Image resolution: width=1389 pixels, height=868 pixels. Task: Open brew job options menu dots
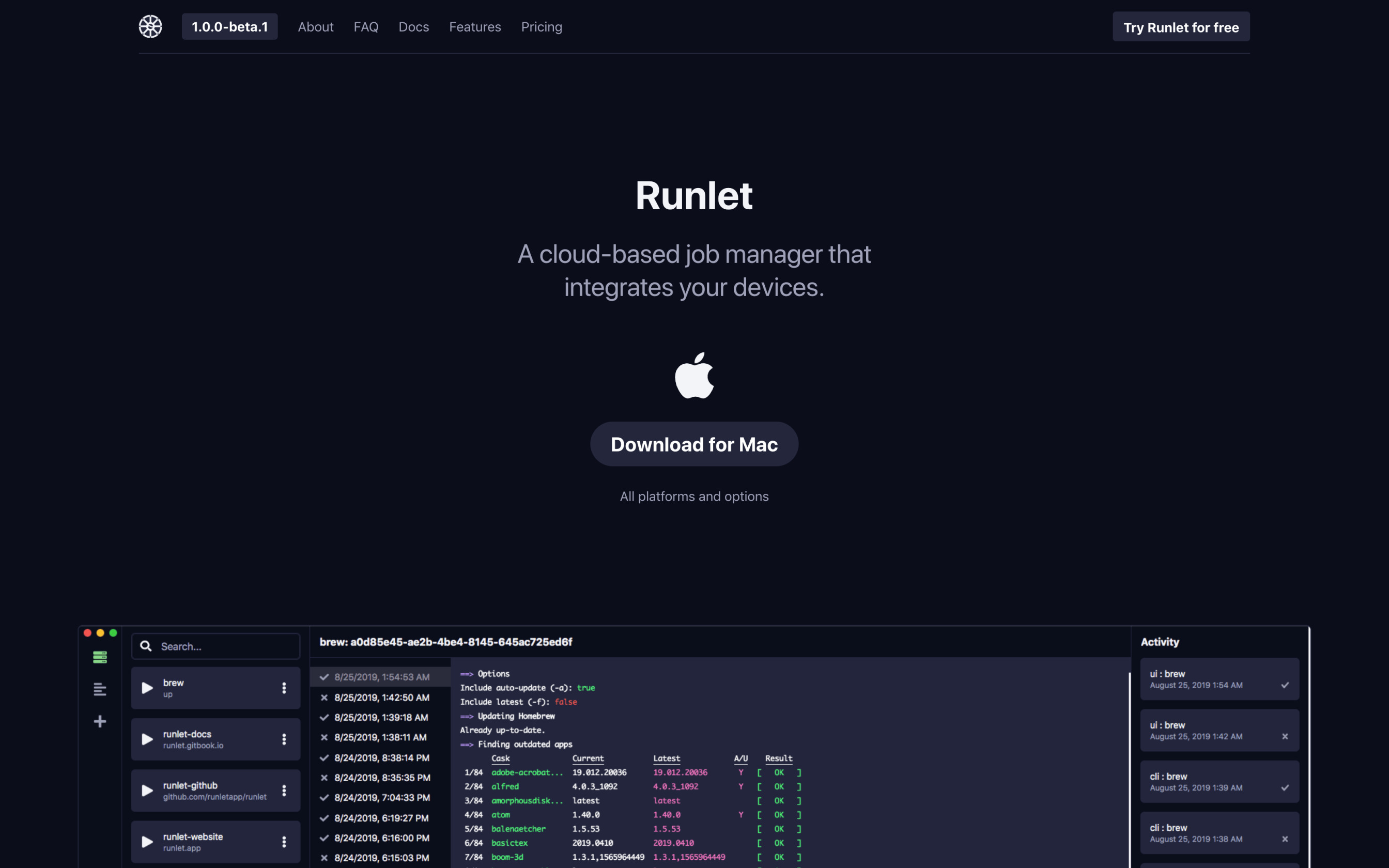click(x=284, y=688)
